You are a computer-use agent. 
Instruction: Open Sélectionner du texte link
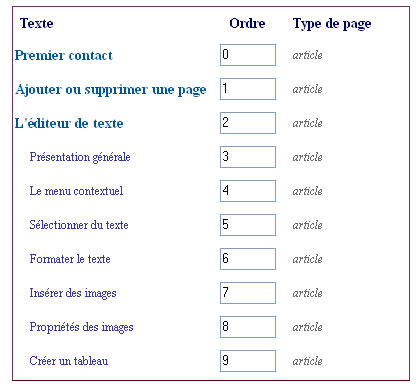79,225
